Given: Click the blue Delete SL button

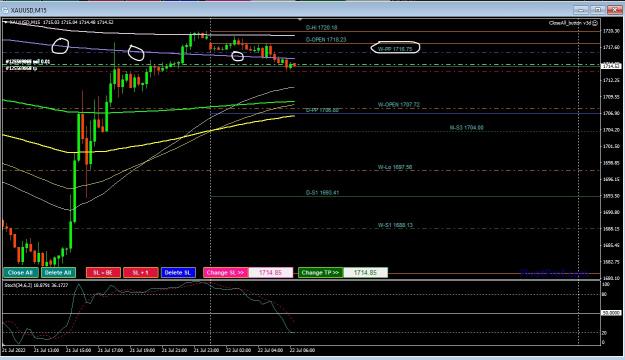Looking at the screenshot, I should pos(178,273).
